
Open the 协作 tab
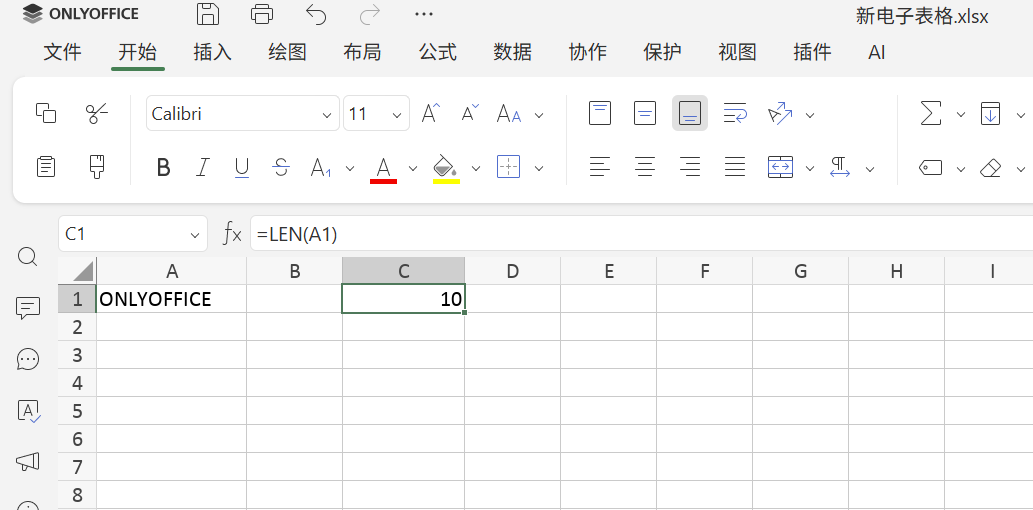click(588, 52)
